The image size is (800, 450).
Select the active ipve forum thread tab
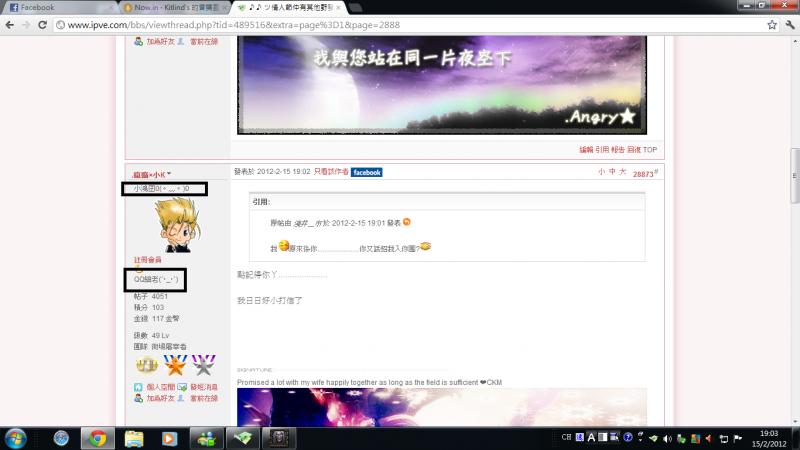click(289, 7)
